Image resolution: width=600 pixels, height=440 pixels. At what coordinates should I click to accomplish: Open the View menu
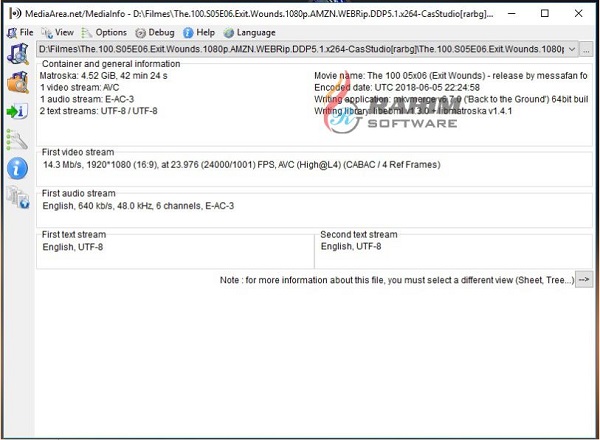(58, 33)
